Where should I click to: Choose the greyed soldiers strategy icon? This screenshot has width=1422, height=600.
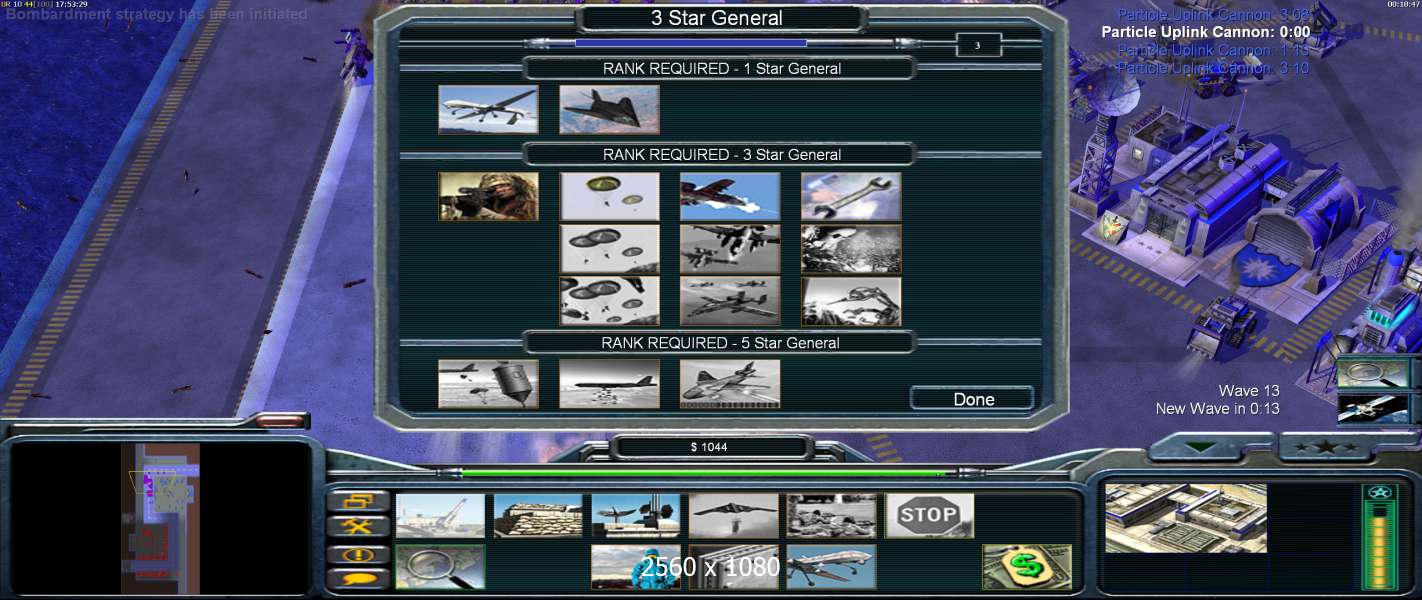[x=832, y=516]
